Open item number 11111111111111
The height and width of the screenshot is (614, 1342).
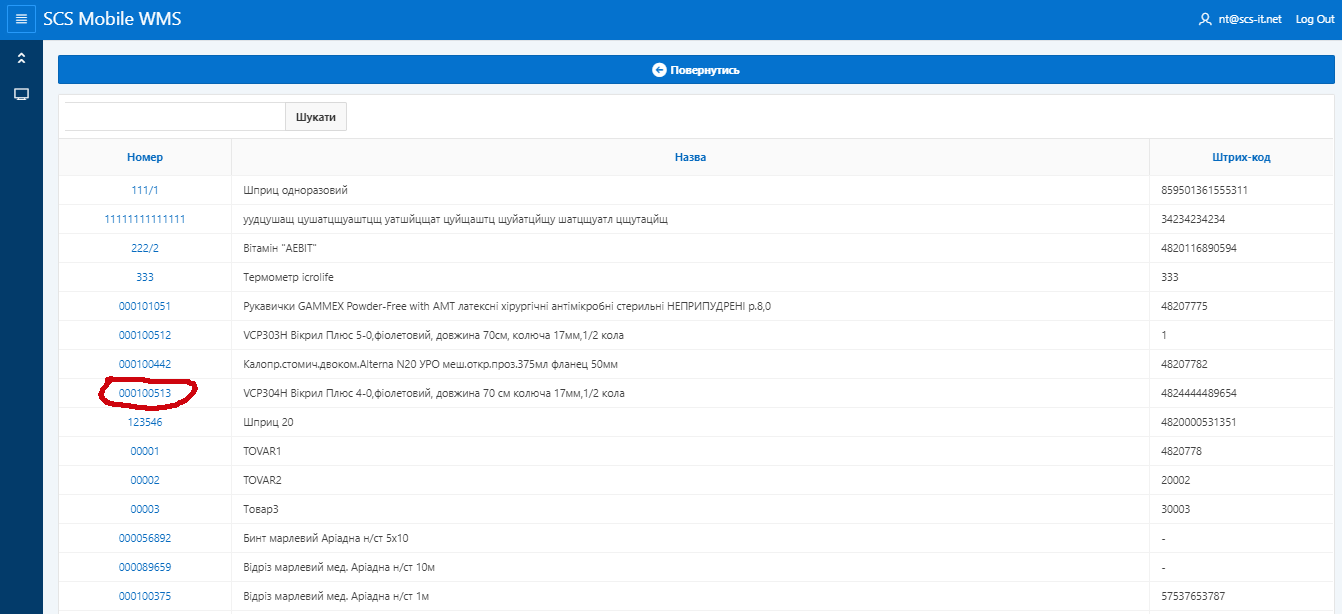click(145, 219)
